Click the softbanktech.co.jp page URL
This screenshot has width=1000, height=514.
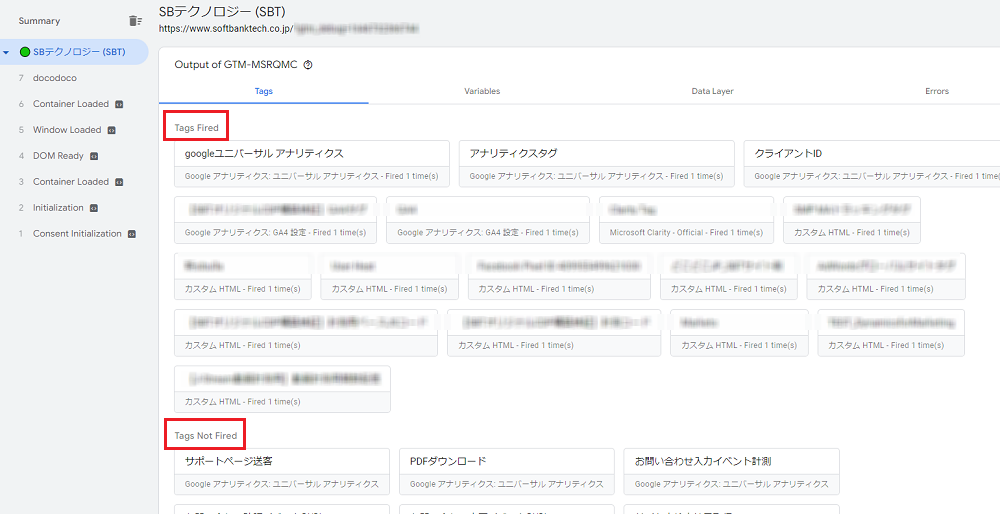[226, 29]
